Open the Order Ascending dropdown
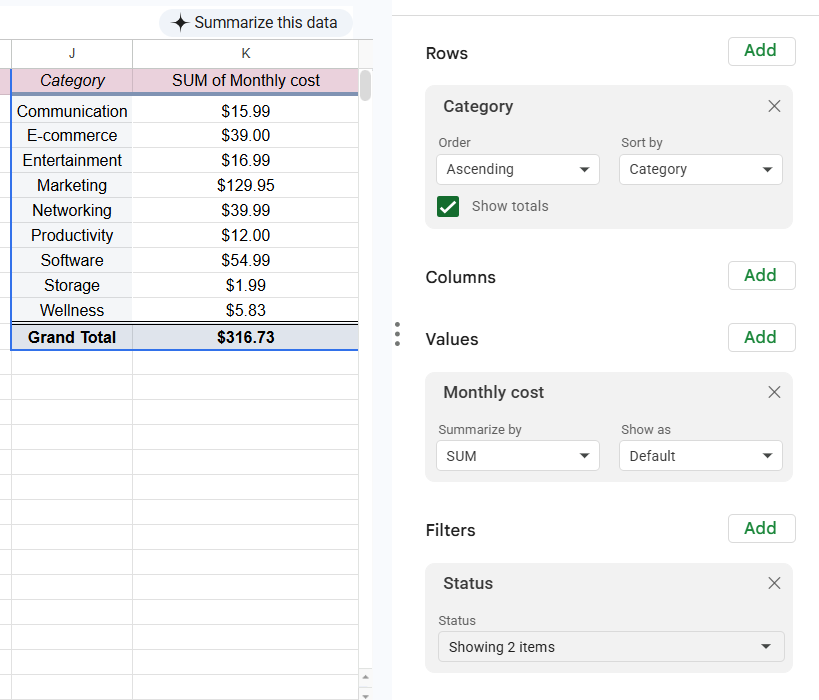The height and width of the screenshot is (700, 819). point(518,169)
